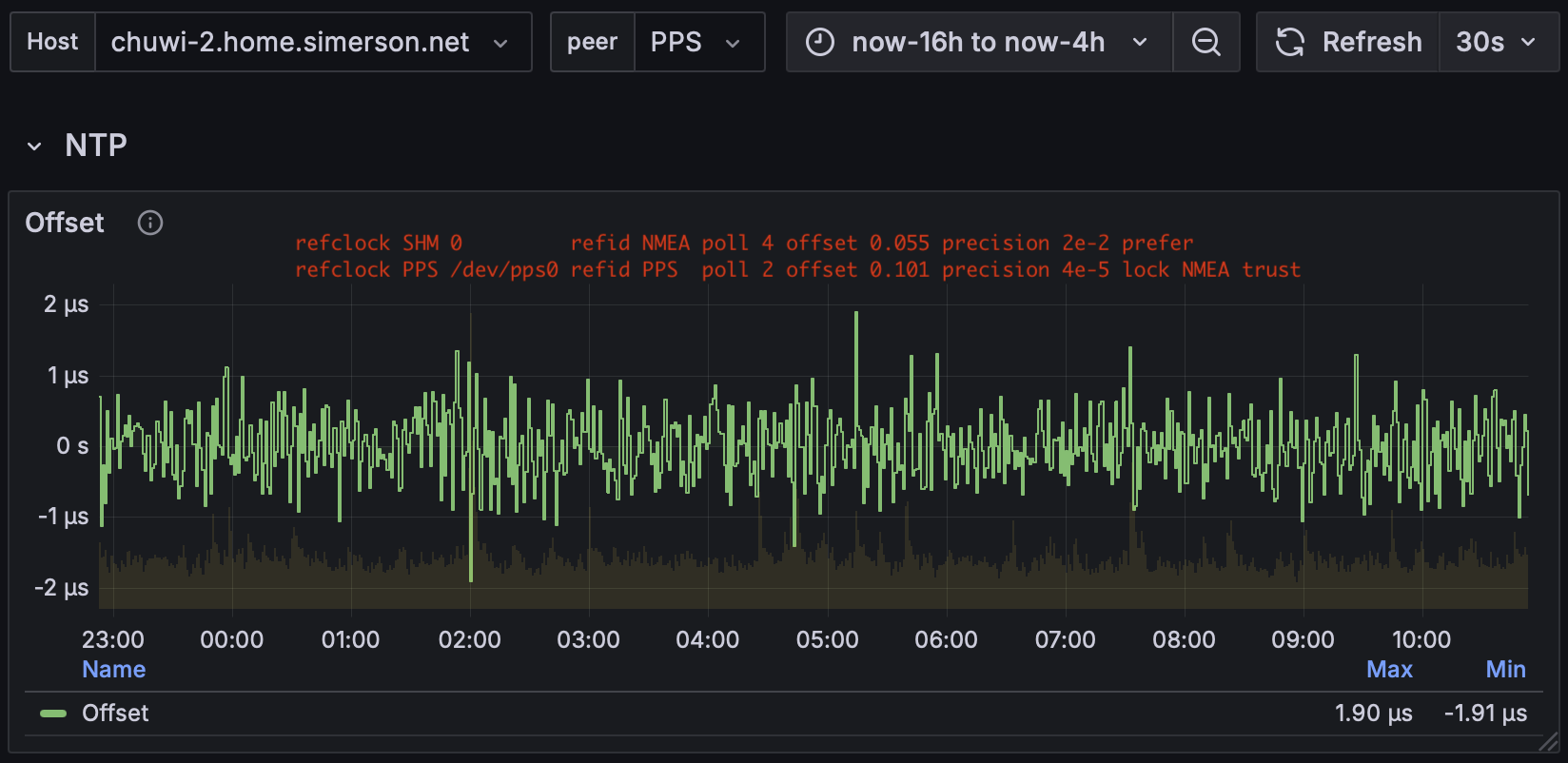Click the Offset panel title
Viewport: 1568px width, 763px height.
[x=65, y=223]
